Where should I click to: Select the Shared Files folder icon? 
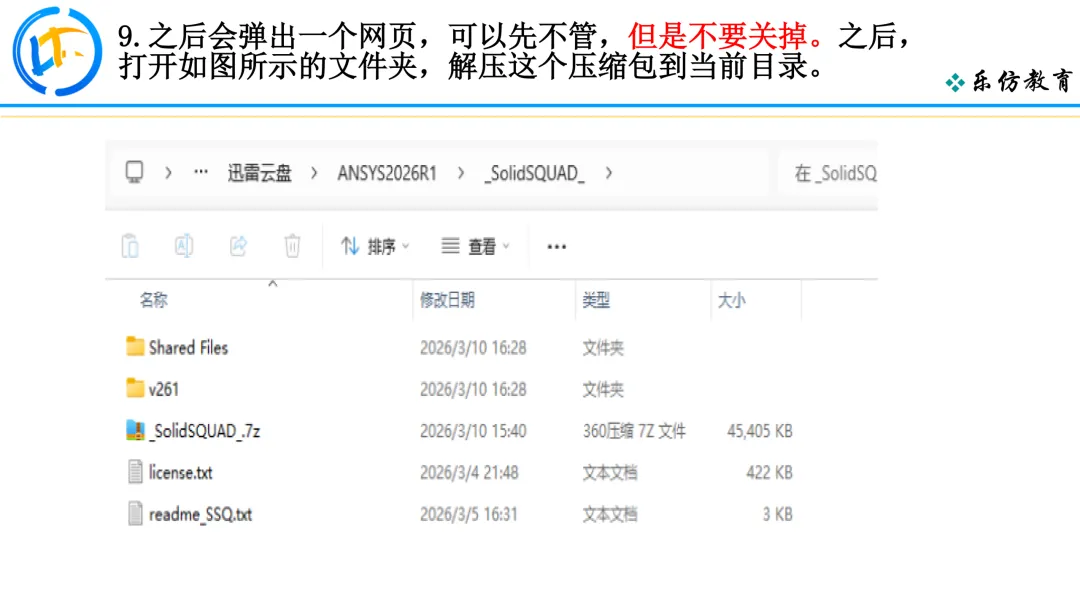[135, 346]
